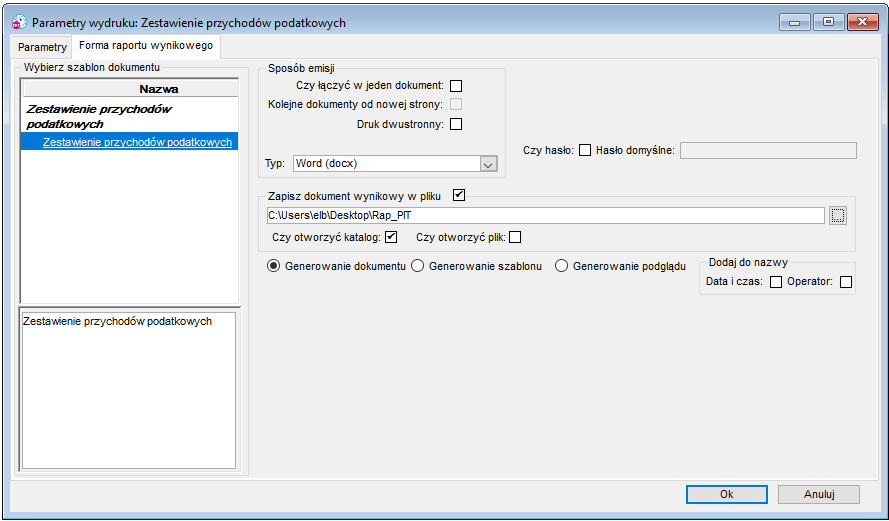Click the output file path field

click(545, 215)
